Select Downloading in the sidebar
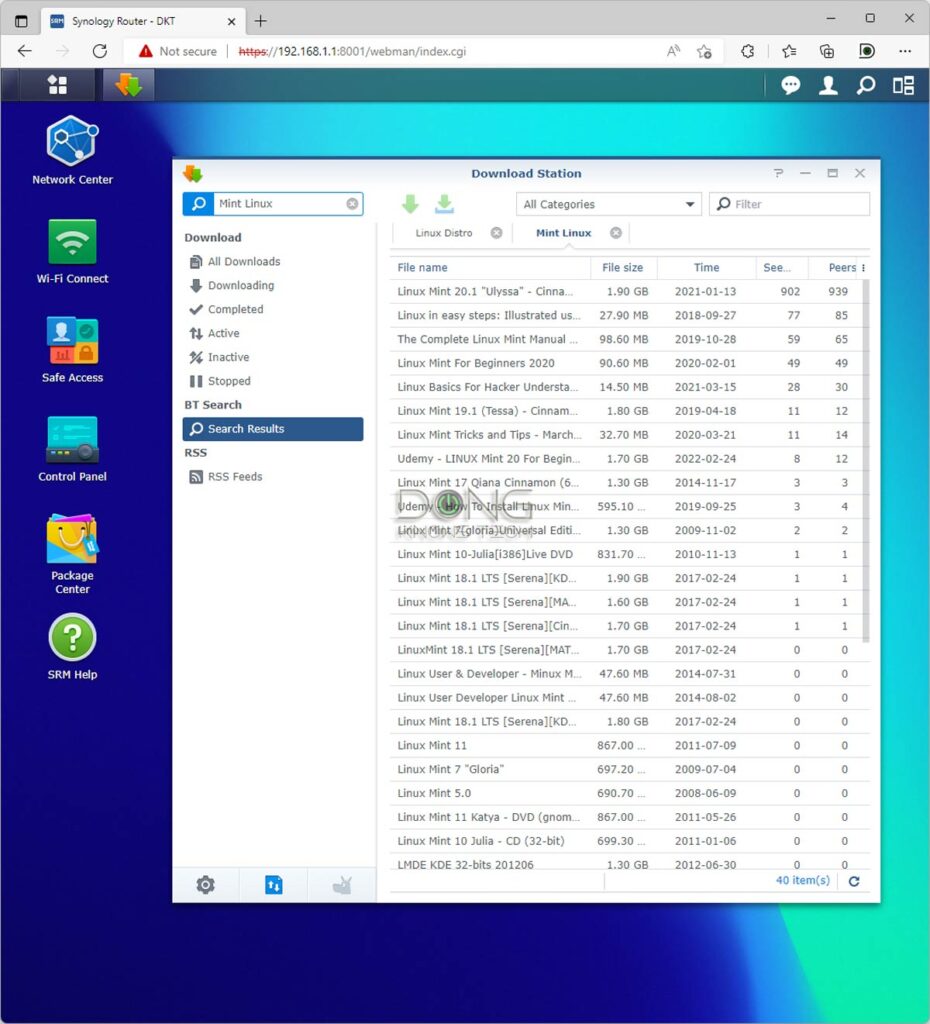Viewport: 930px width, 1024px height. pyautogui.click(x=241, y=285)
